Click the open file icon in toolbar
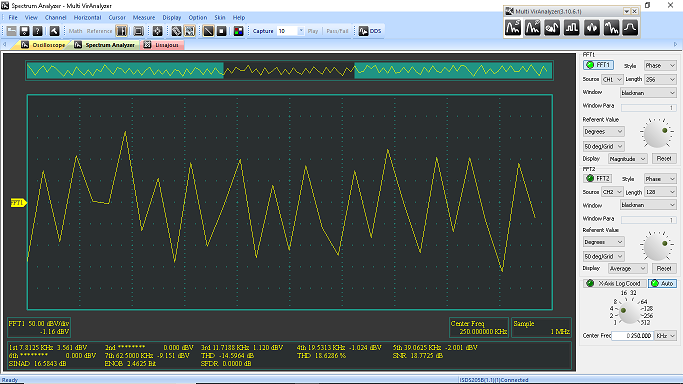 11,31
